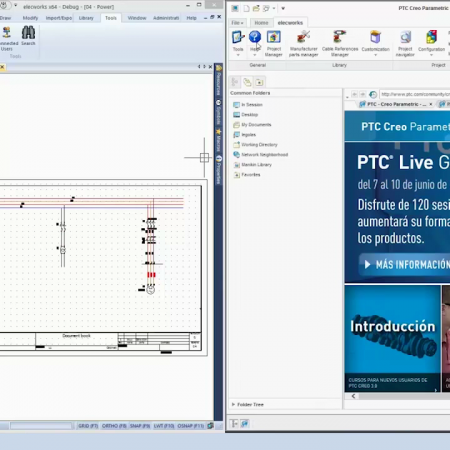450x450 pixels.
Task: Select the Favorites navigator tab icon
Action: 259,82
